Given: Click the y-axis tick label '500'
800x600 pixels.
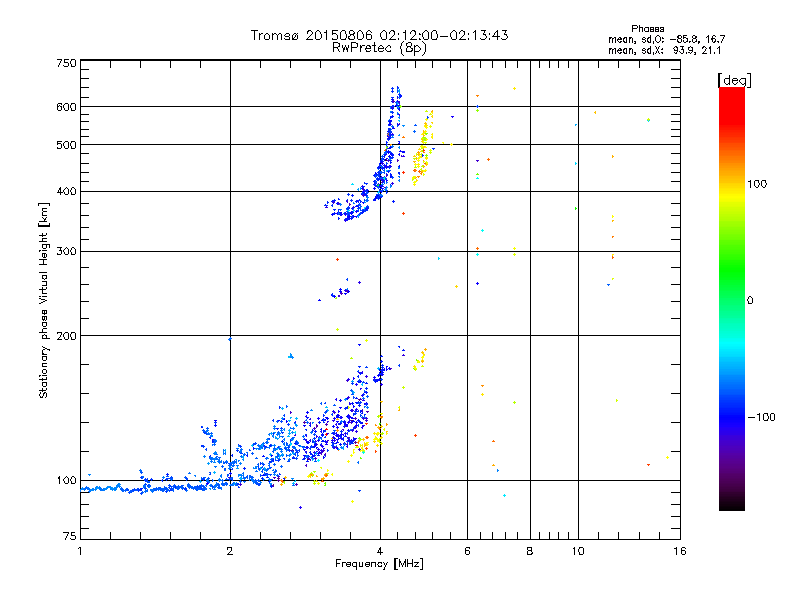Looking at the screenshot, I should pos(67,145).
